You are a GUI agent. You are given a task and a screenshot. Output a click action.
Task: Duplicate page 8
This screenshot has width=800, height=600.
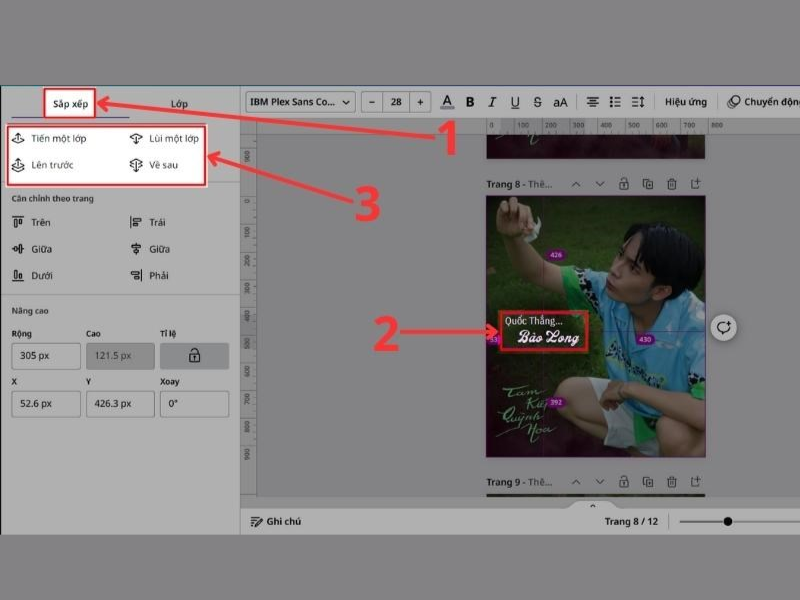(x=647, y=184)
